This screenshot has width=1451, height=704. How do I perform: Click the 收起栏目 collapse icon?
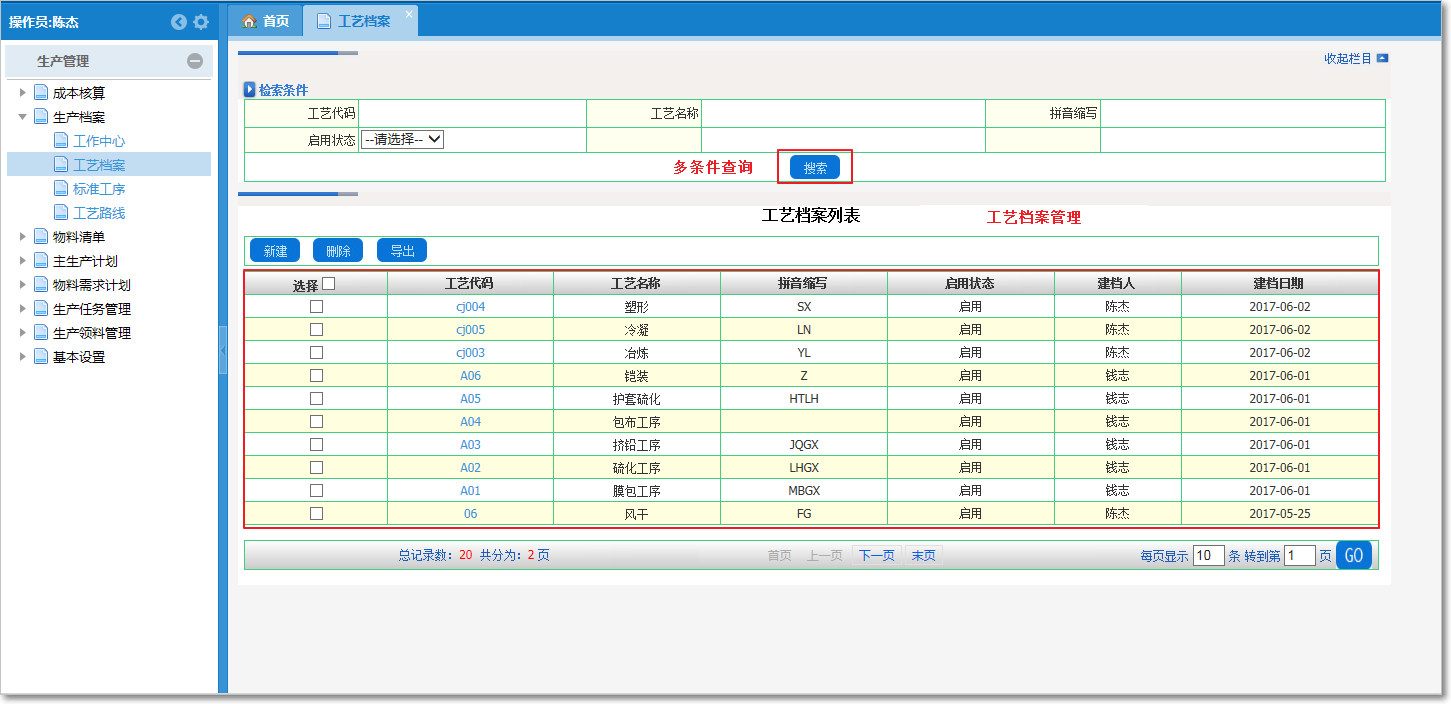pos(1382,59)
